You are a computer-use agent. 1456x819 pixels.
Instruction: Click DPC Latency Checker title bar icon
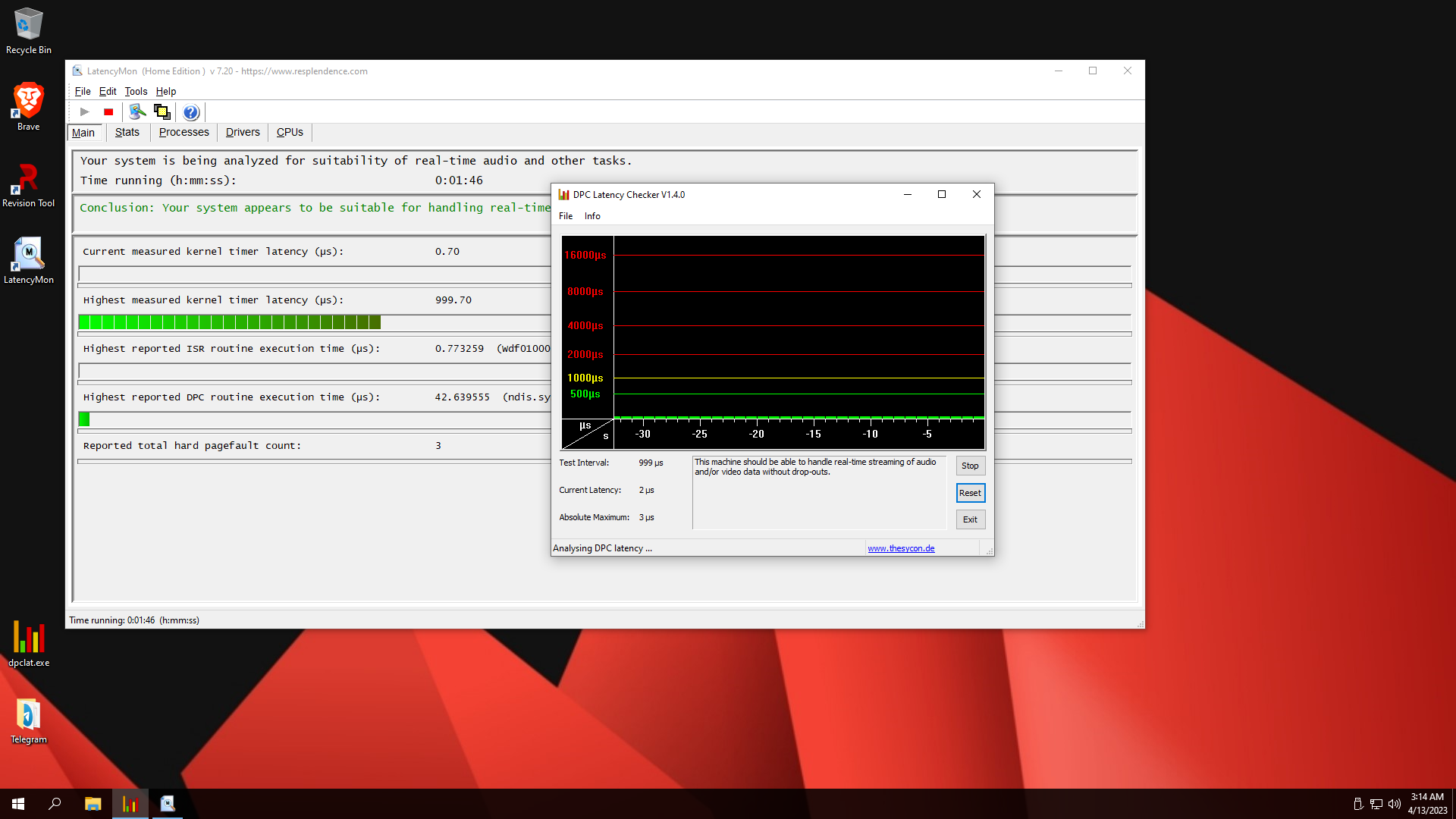[563, 195]
